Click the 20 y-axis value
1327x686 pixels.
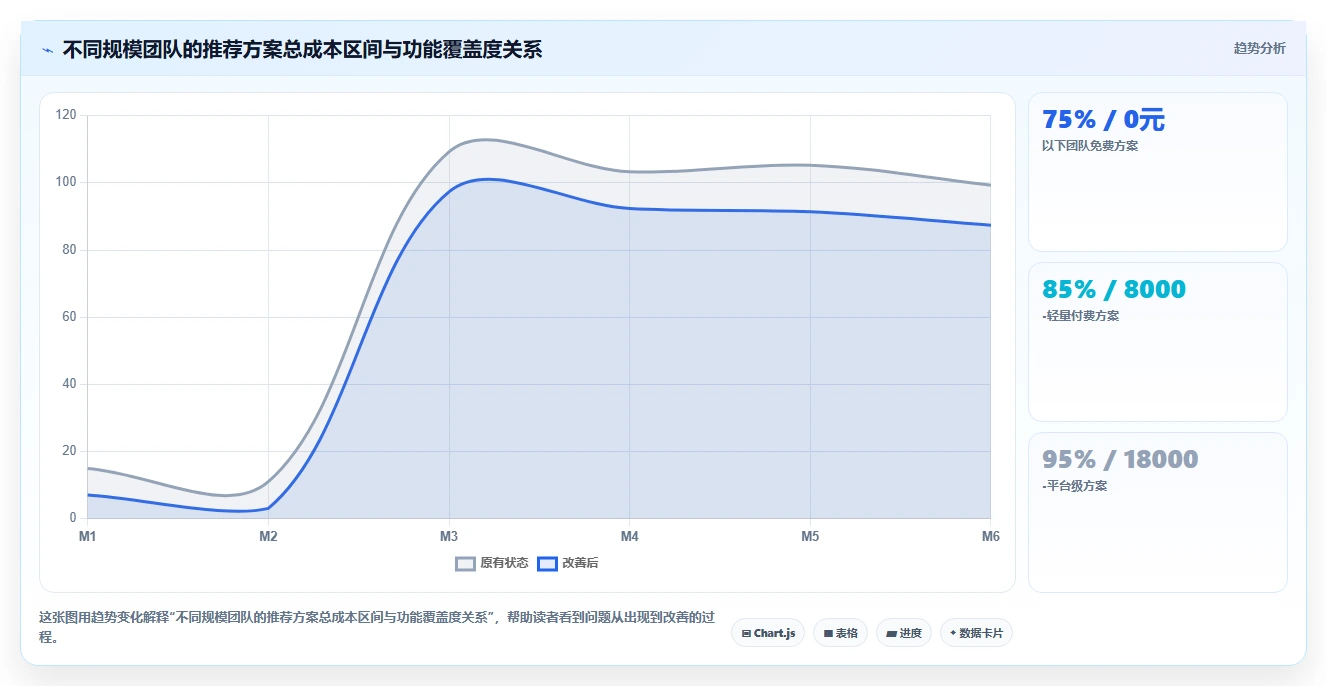coord(69,451)
